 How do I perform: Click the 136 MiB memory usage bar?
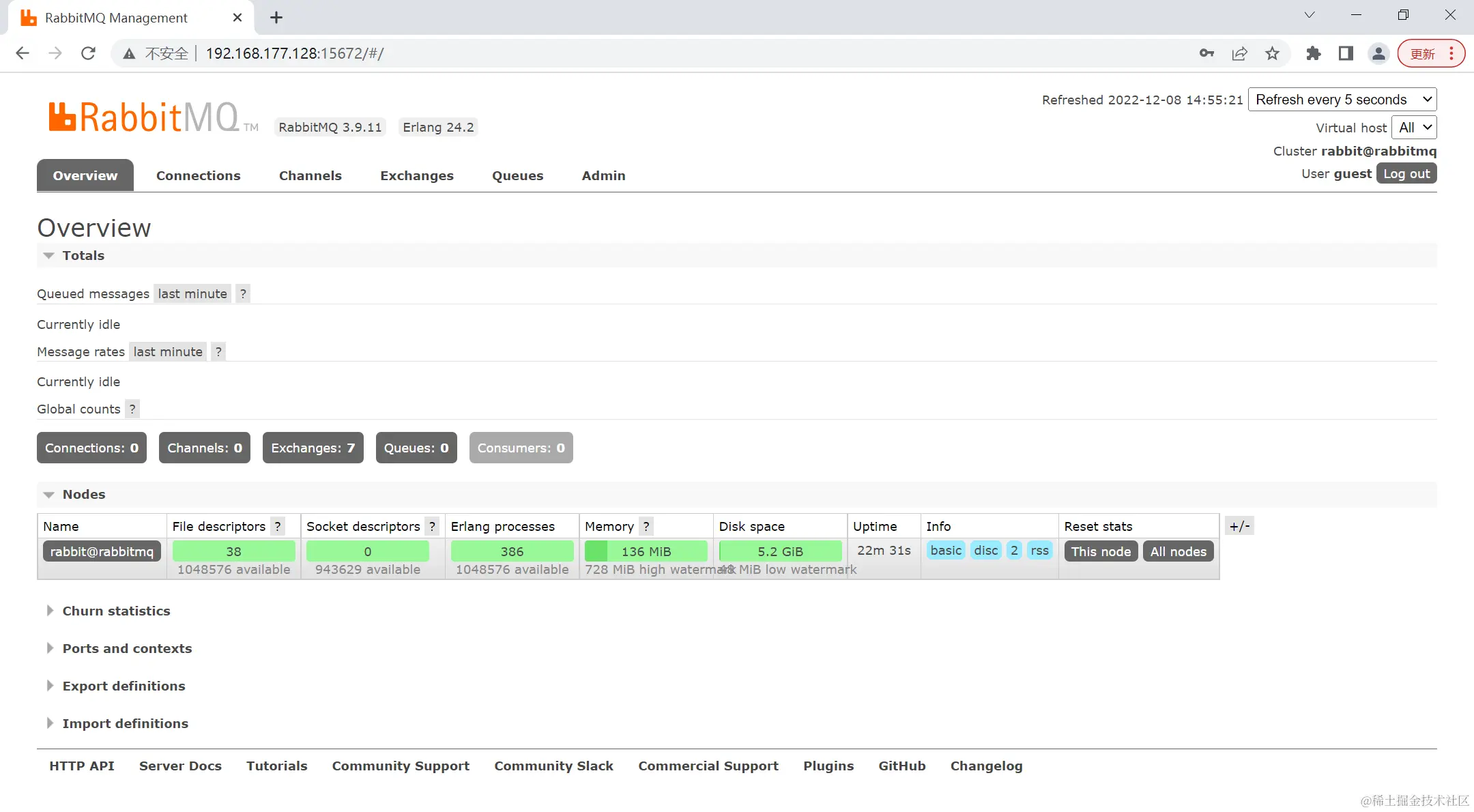646,551
